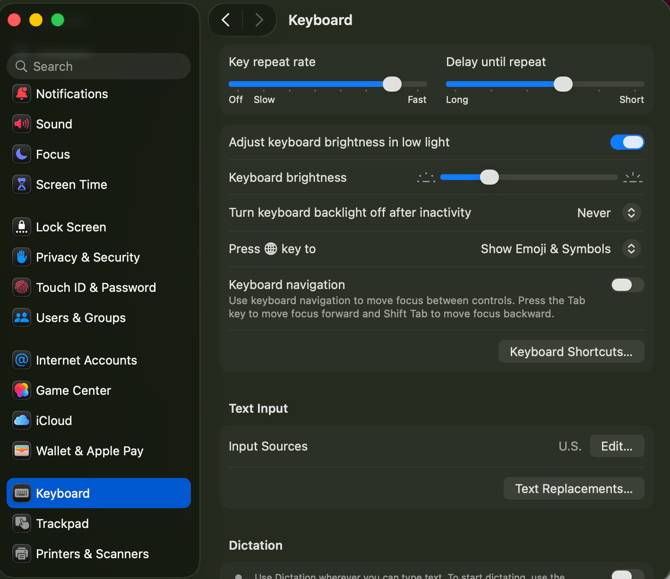Select Printers & Scanners in sidebar
The image size is (670, 579).
coord(92,553)
